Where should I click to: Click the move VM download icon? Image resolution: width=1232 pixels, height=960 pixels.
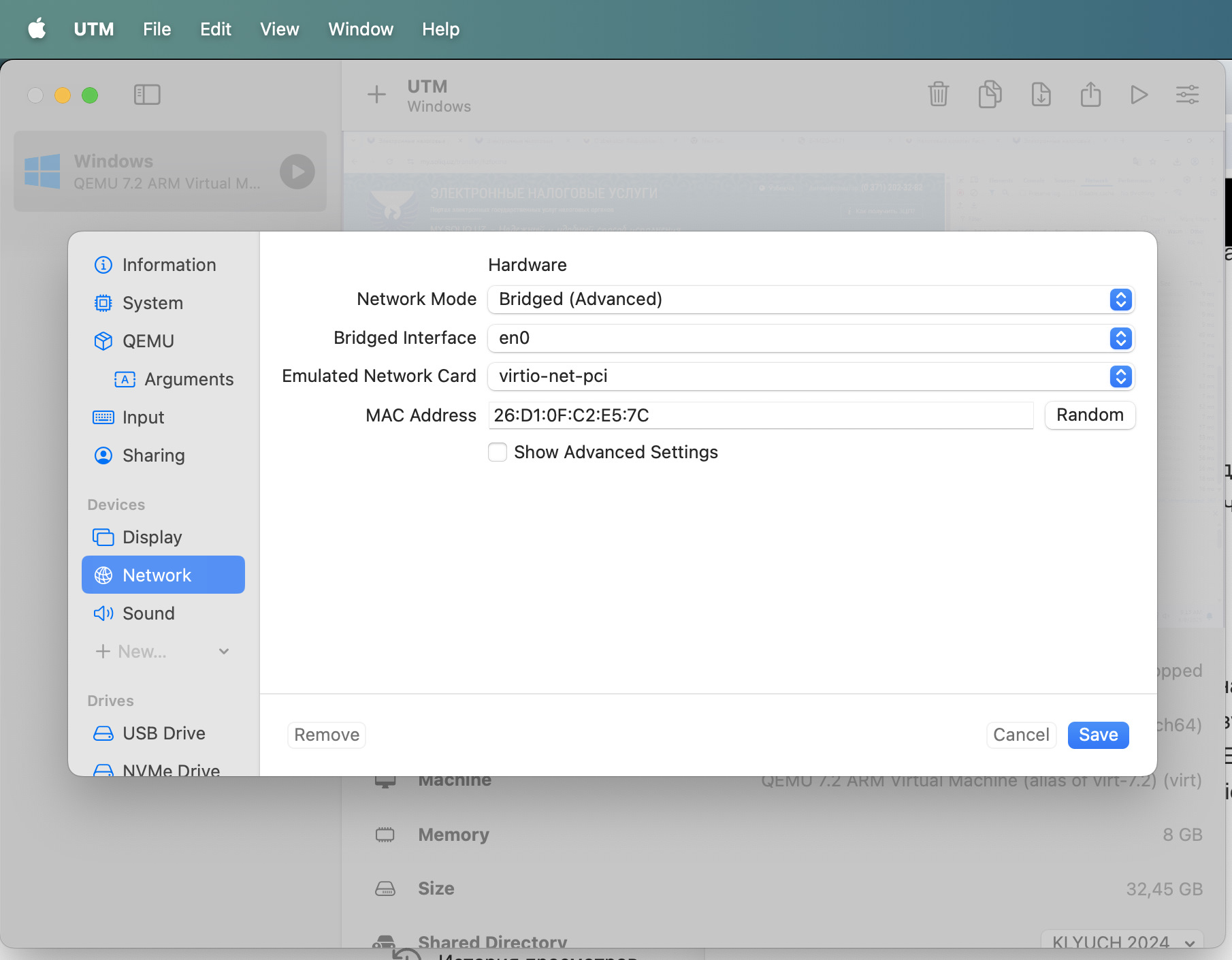click(x=1041, y=95)
